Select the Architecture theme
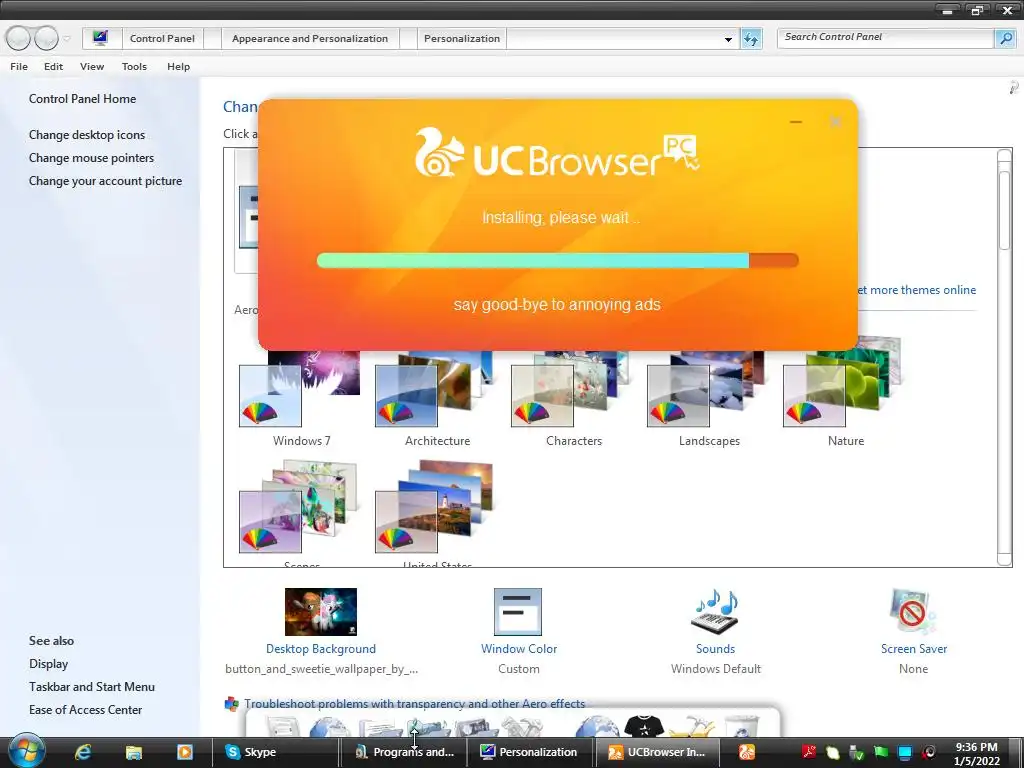The image size is (1024, 768). point(437,398)
